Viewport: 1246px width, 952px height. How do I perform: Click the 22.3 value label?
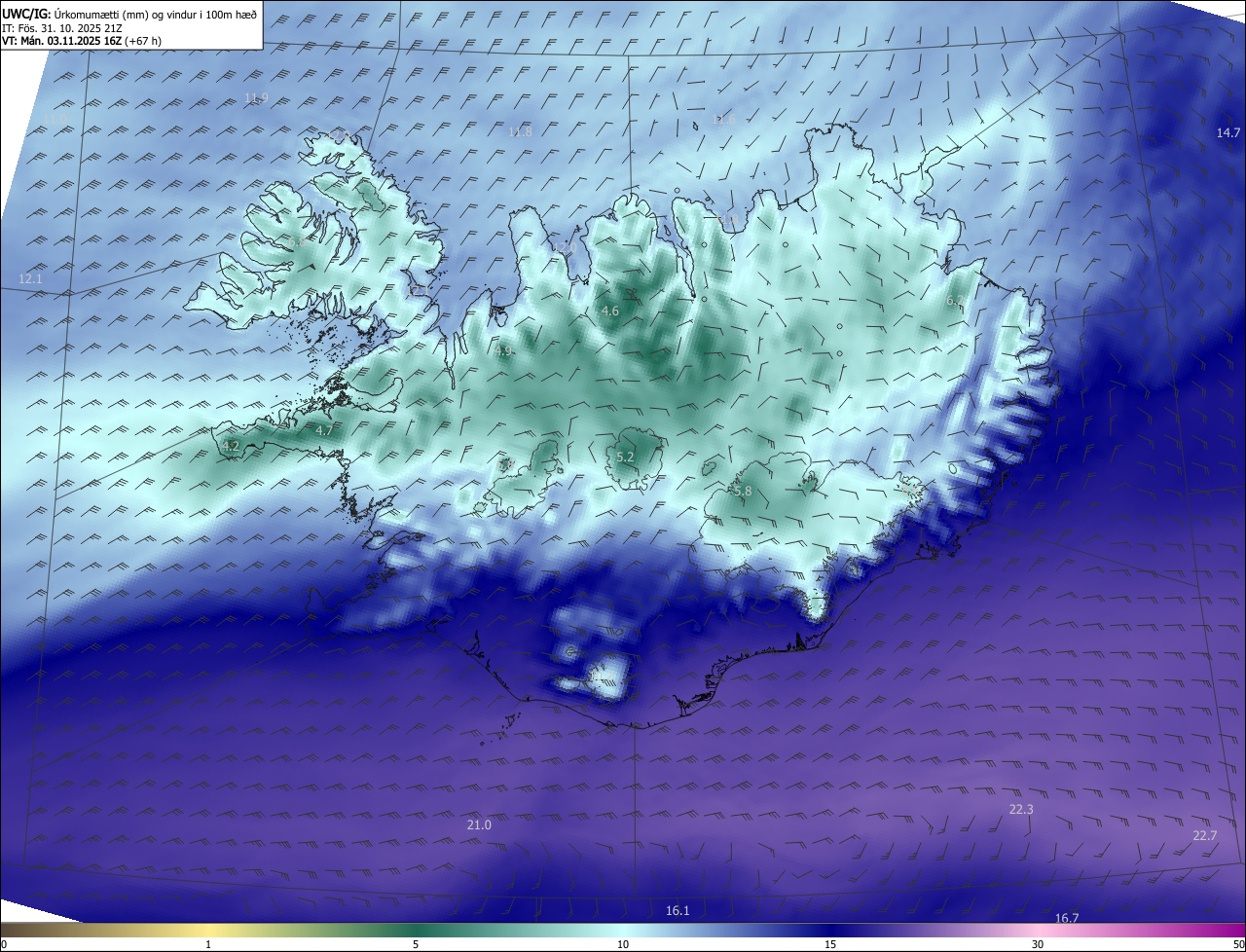click(x=1021, y=810)
